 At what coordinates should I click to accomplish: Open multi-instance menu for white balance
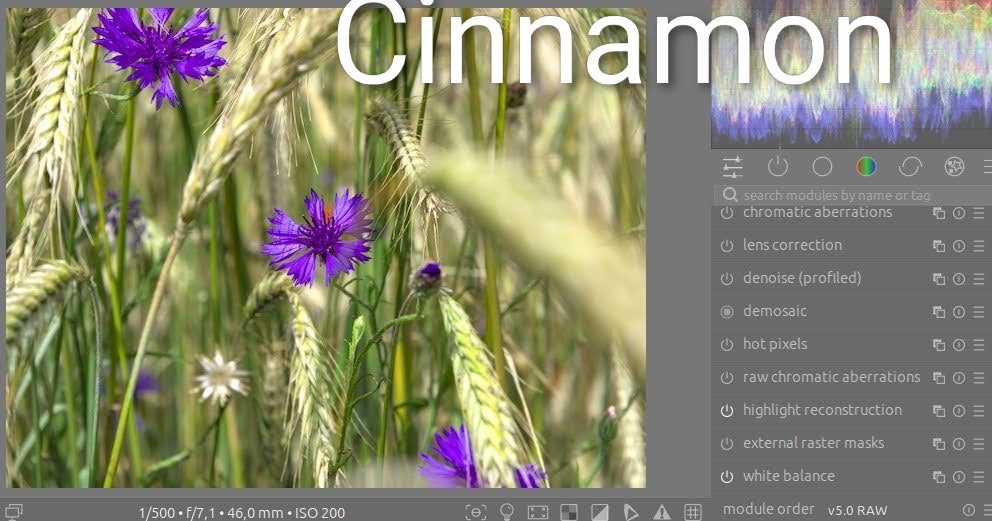click(x=939, y=477)
